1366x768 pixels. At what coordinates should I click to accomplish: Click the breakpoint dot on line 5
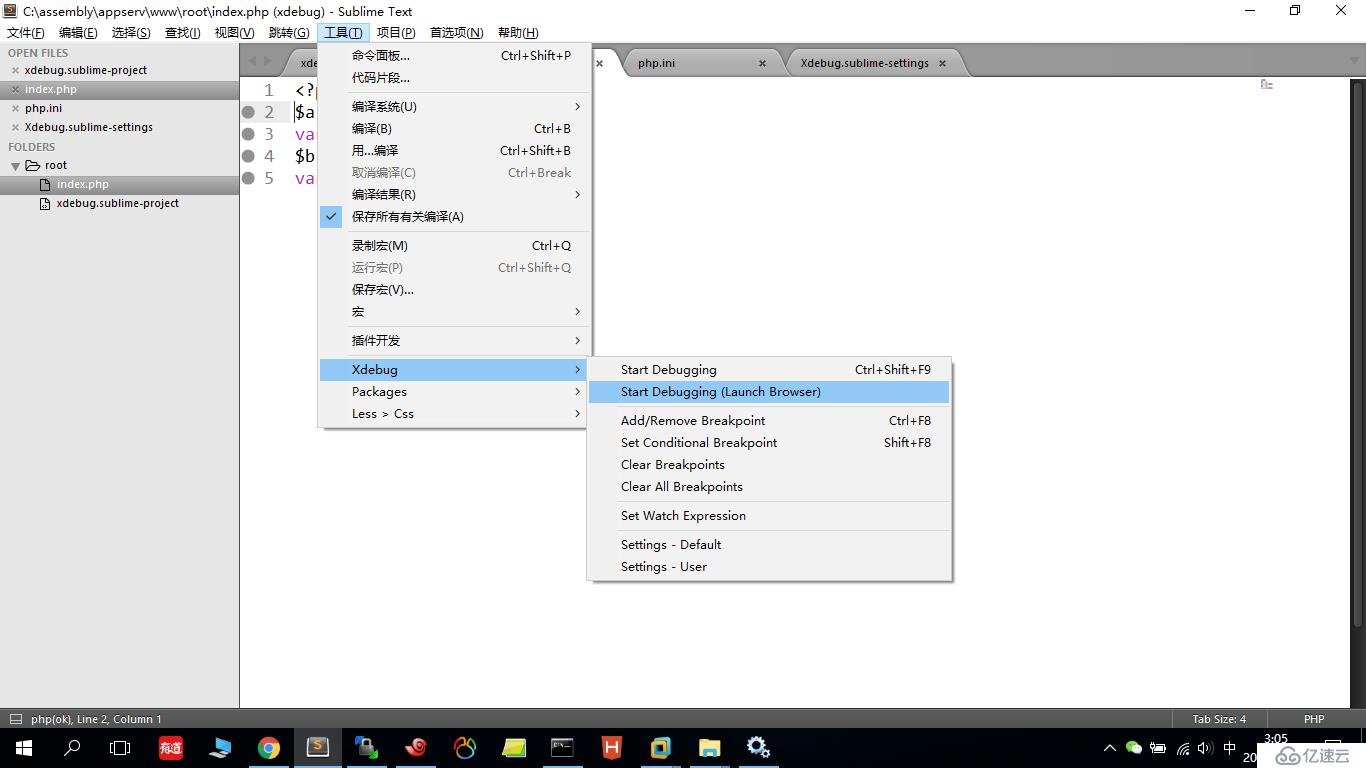coord(248,178)
